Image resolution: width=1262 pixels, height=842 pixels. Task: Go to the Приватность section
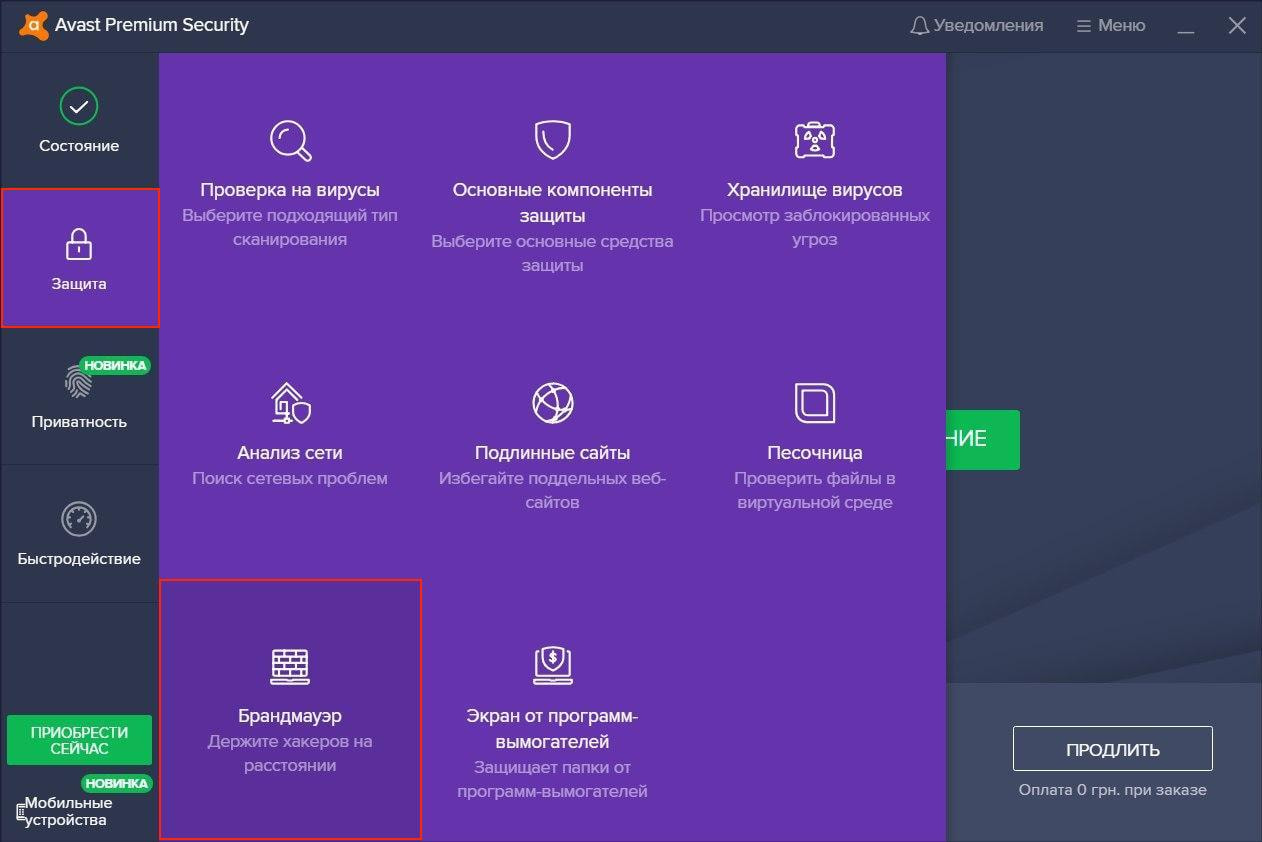pos(79,396)
